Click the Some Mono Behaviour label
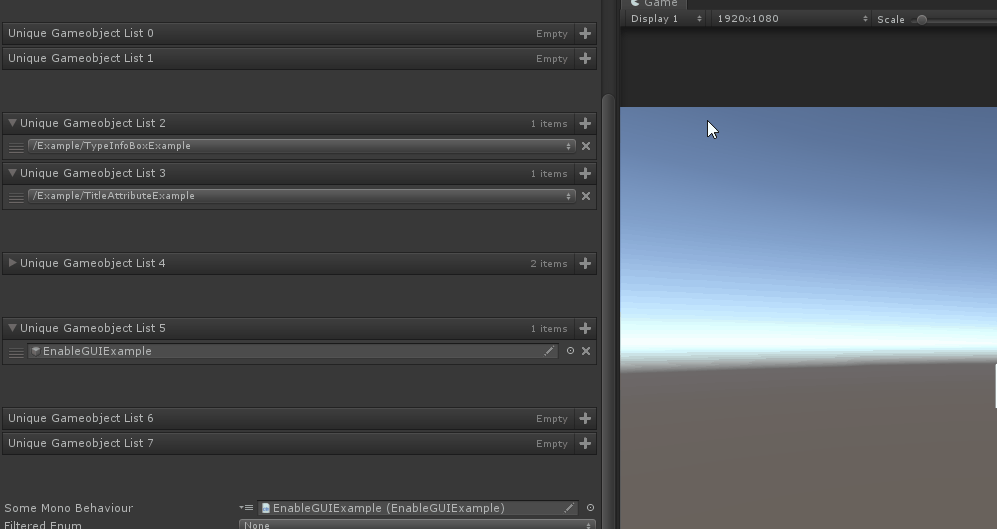The height and width of the screenshot is (529, 997). [69, 508]
